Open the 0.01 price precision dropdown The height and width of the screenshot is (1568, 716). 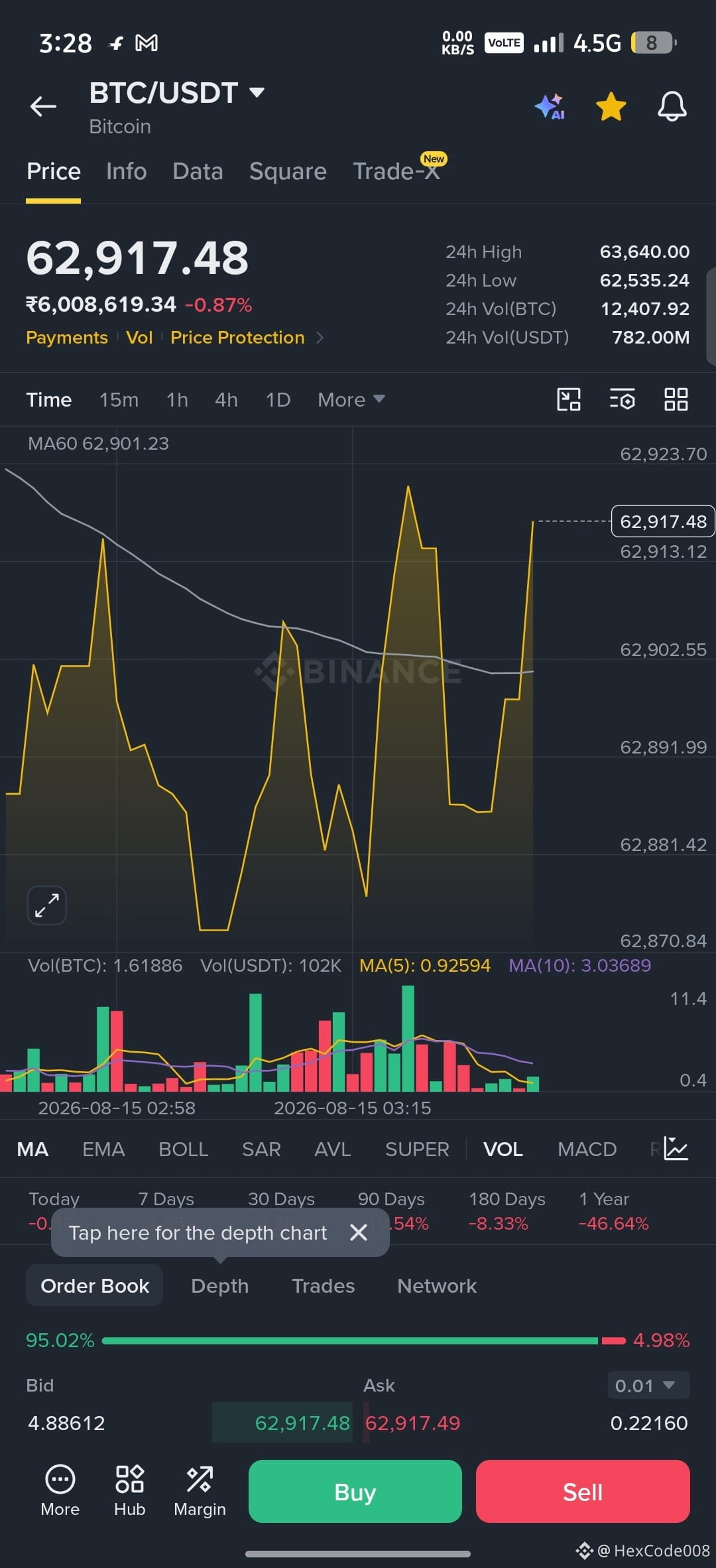point(648,1385)
